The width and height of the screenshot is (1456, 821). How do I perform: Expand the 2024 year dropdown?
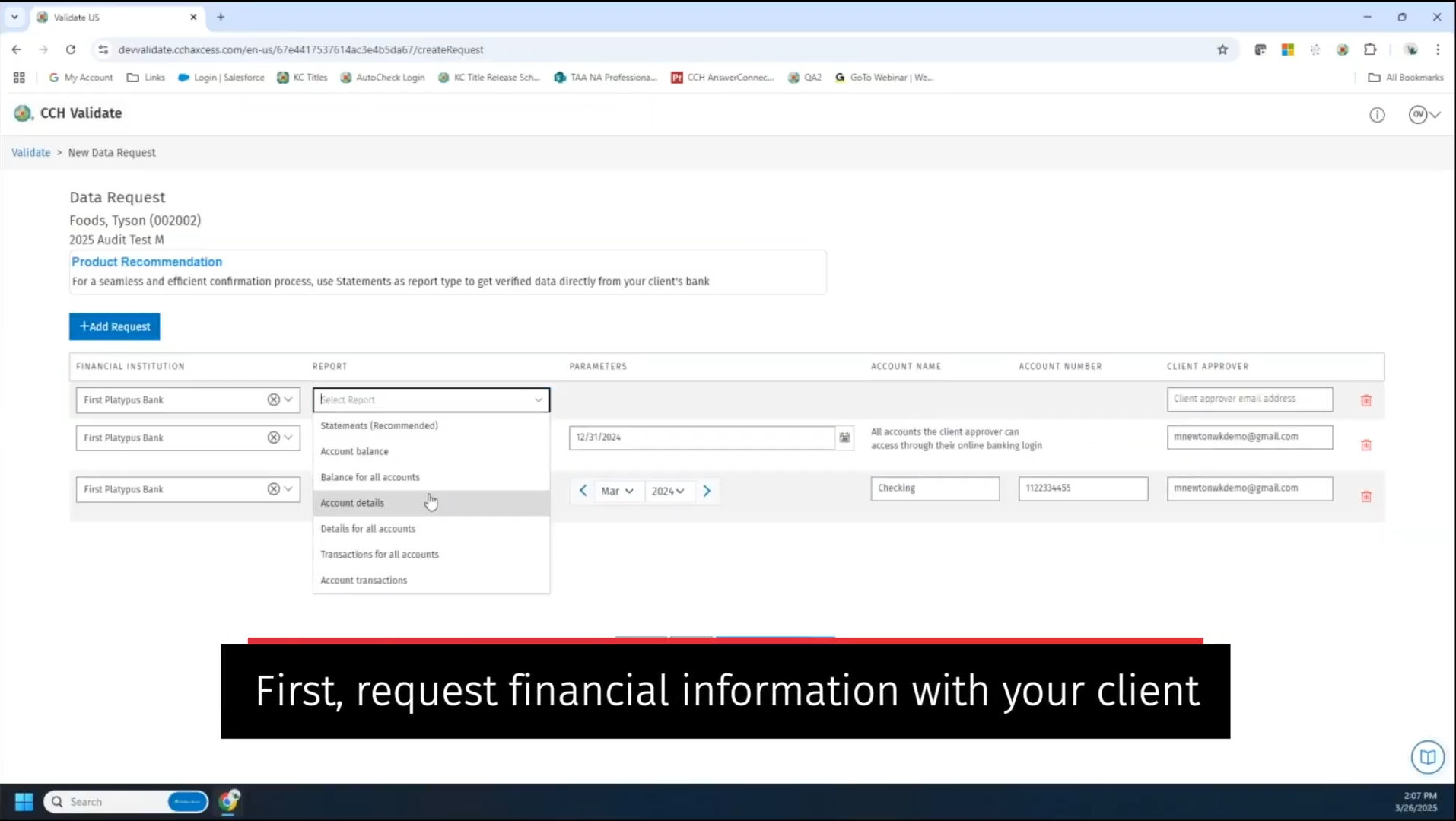tap(668, 492)
